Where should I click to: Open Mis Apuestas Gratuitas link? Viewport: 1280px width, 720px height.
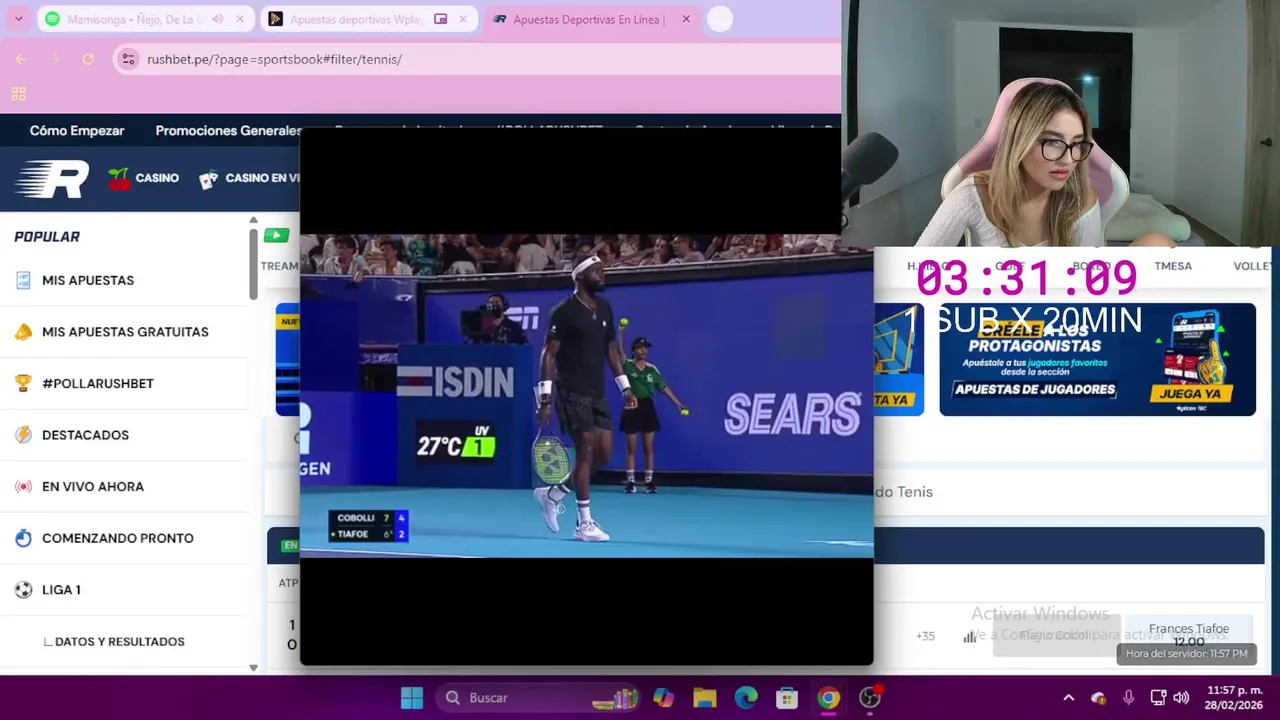[x=125, y=332]
